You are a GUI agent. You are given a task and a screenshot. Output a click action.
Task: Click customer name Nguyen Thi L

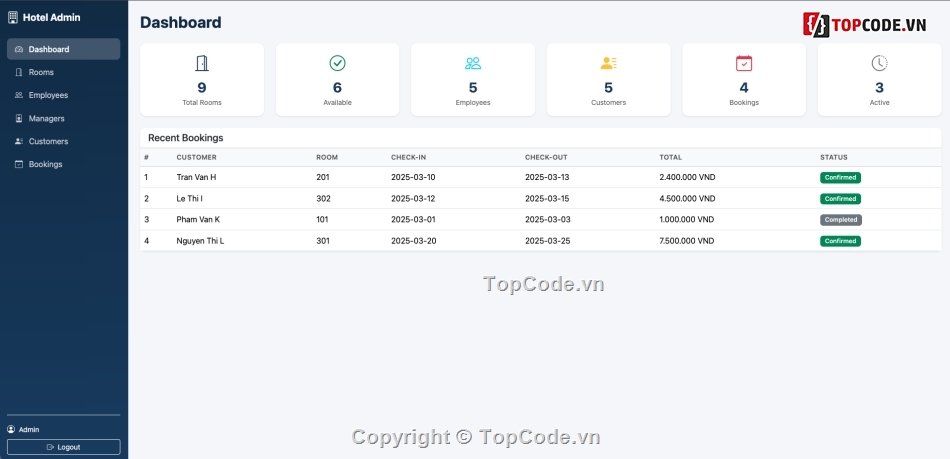click(201, 241)
